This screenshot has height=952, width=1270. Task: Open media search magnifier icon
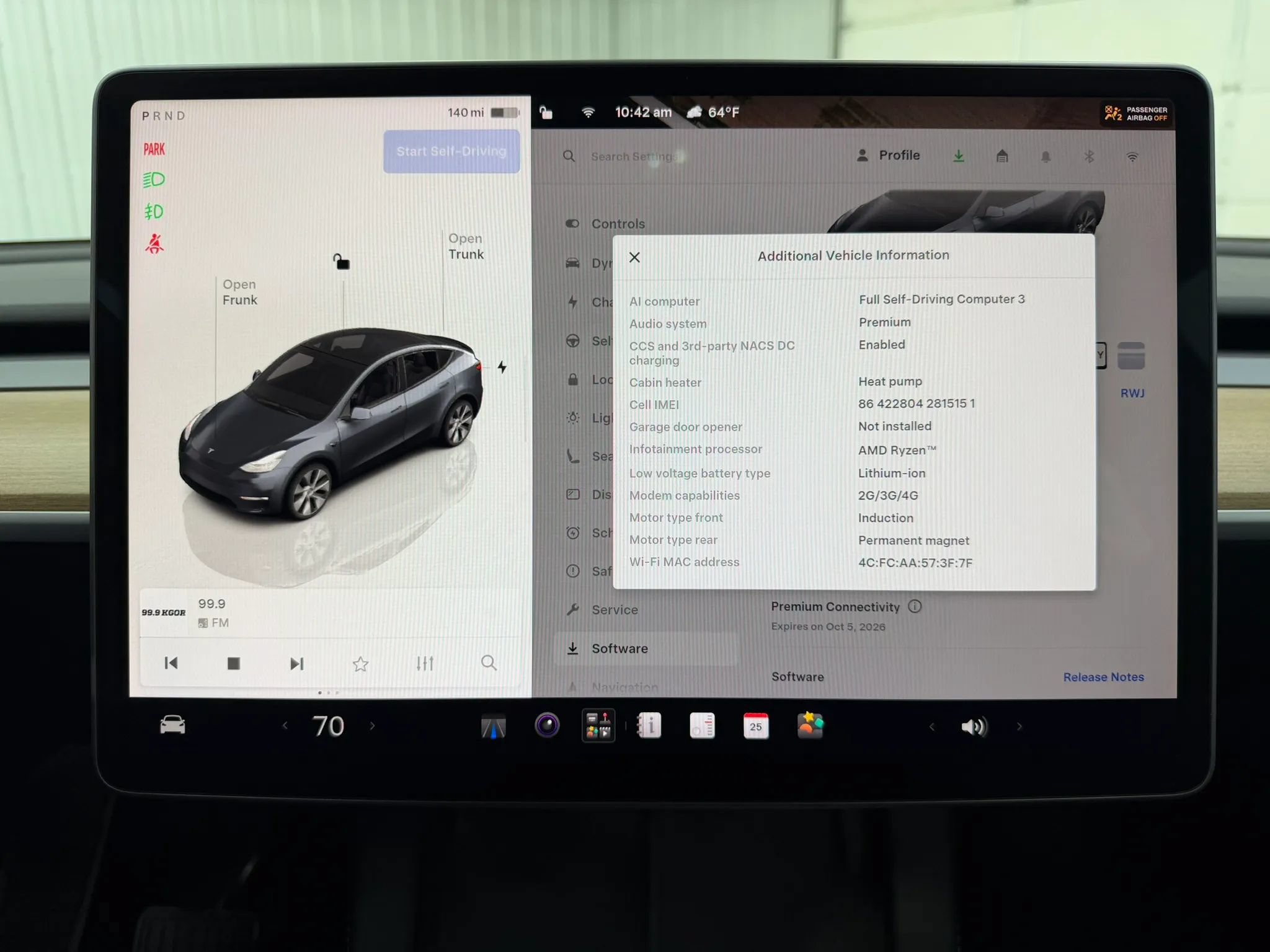pyautogui.click(x=489, y=663)
